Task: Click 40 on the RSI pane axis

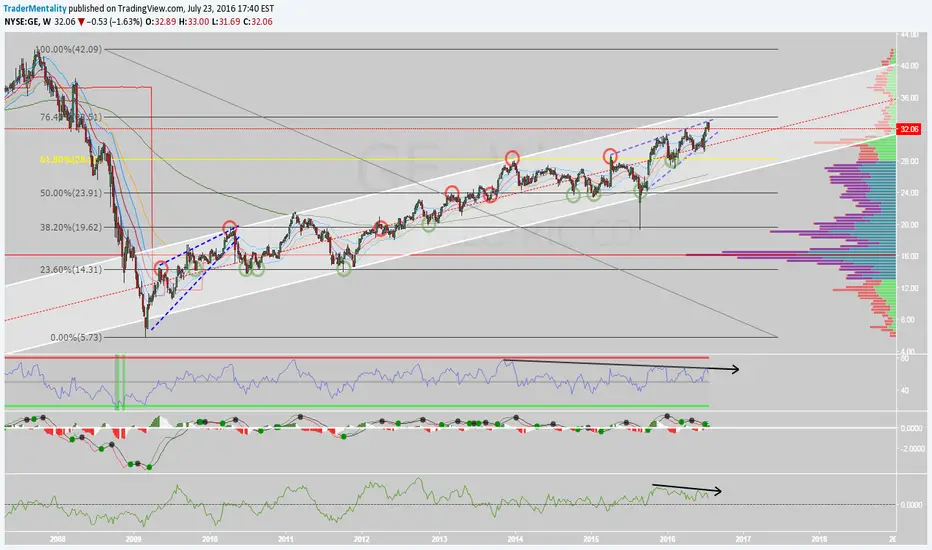Action: (x=904, y=391)
